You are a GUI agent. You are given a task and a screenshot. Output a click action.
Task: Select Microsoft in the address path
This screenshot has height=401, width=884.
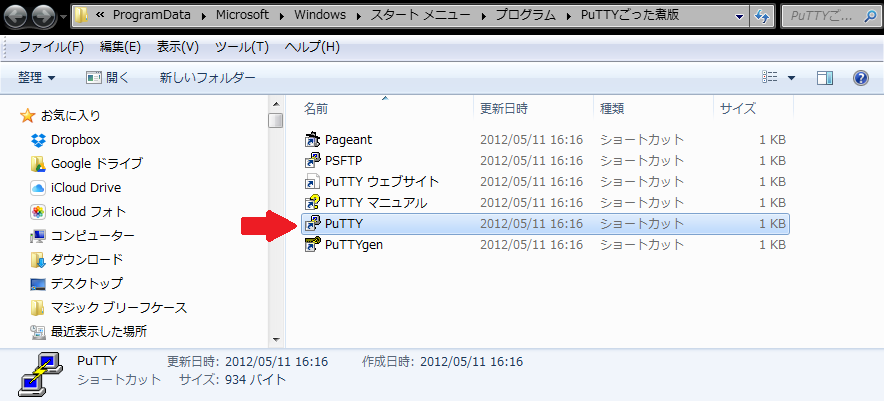[242, 16]
